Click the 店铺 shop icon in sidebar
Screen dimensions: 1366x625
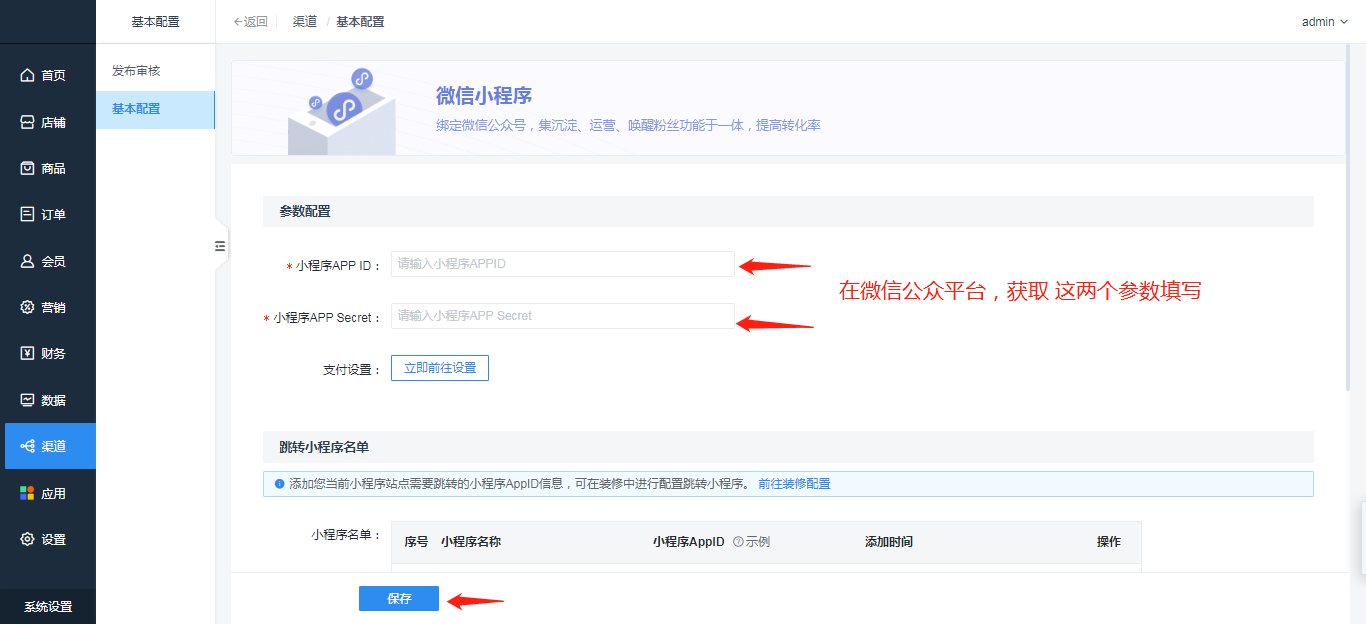coord(28,122)
